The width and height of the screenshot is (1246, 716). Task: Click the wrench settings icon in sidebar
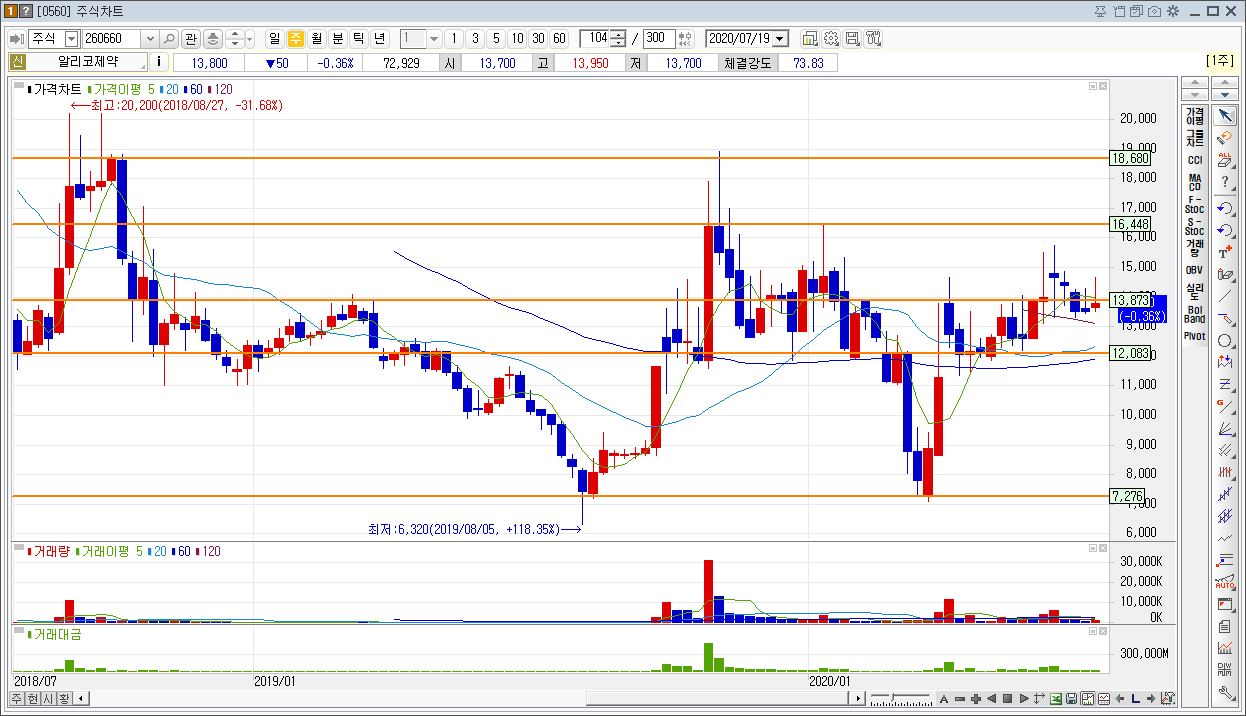pos(1225,692)
